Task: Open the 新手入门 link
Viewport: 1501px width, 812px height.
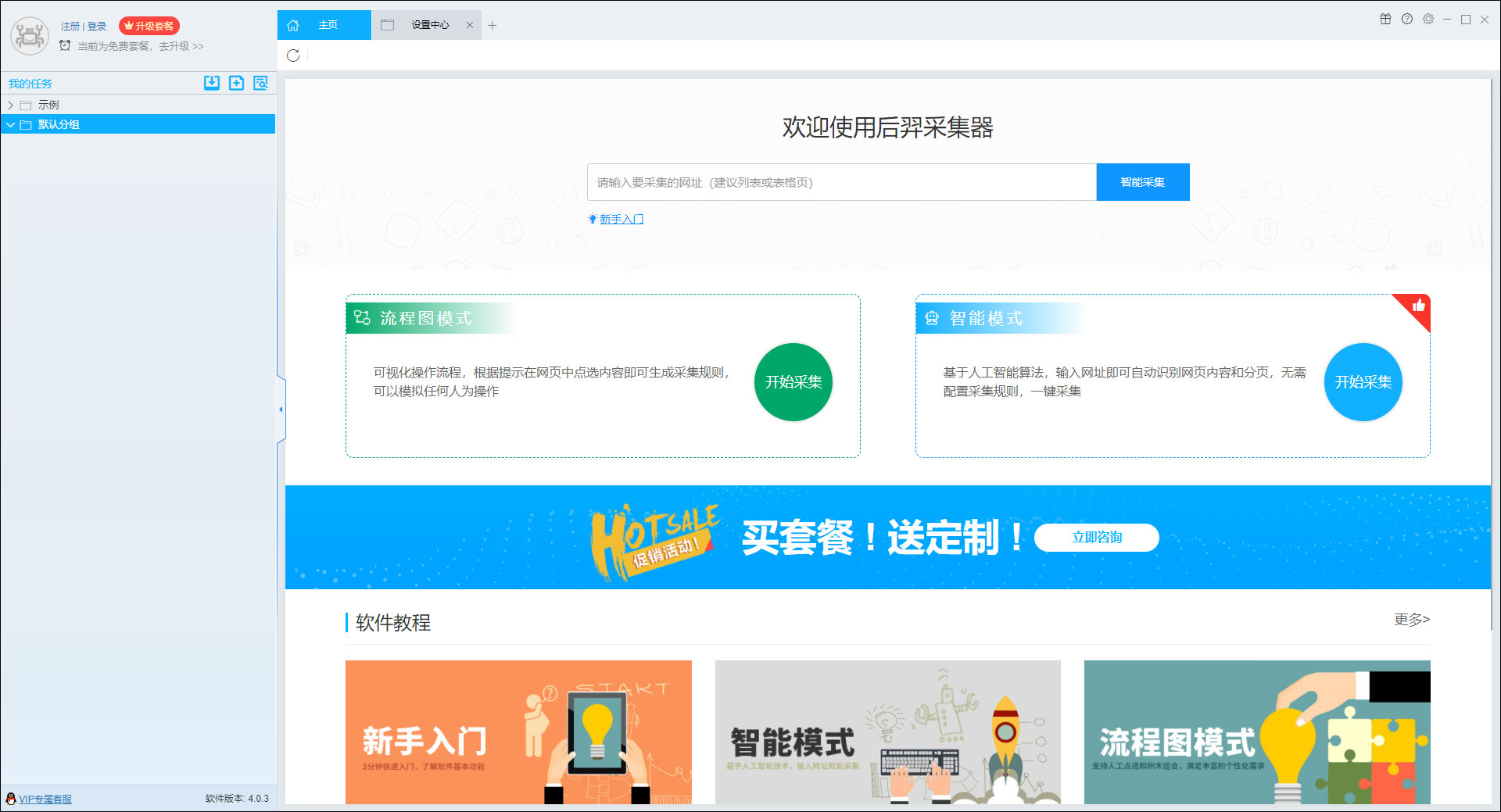Action: (x=622, y=219)
